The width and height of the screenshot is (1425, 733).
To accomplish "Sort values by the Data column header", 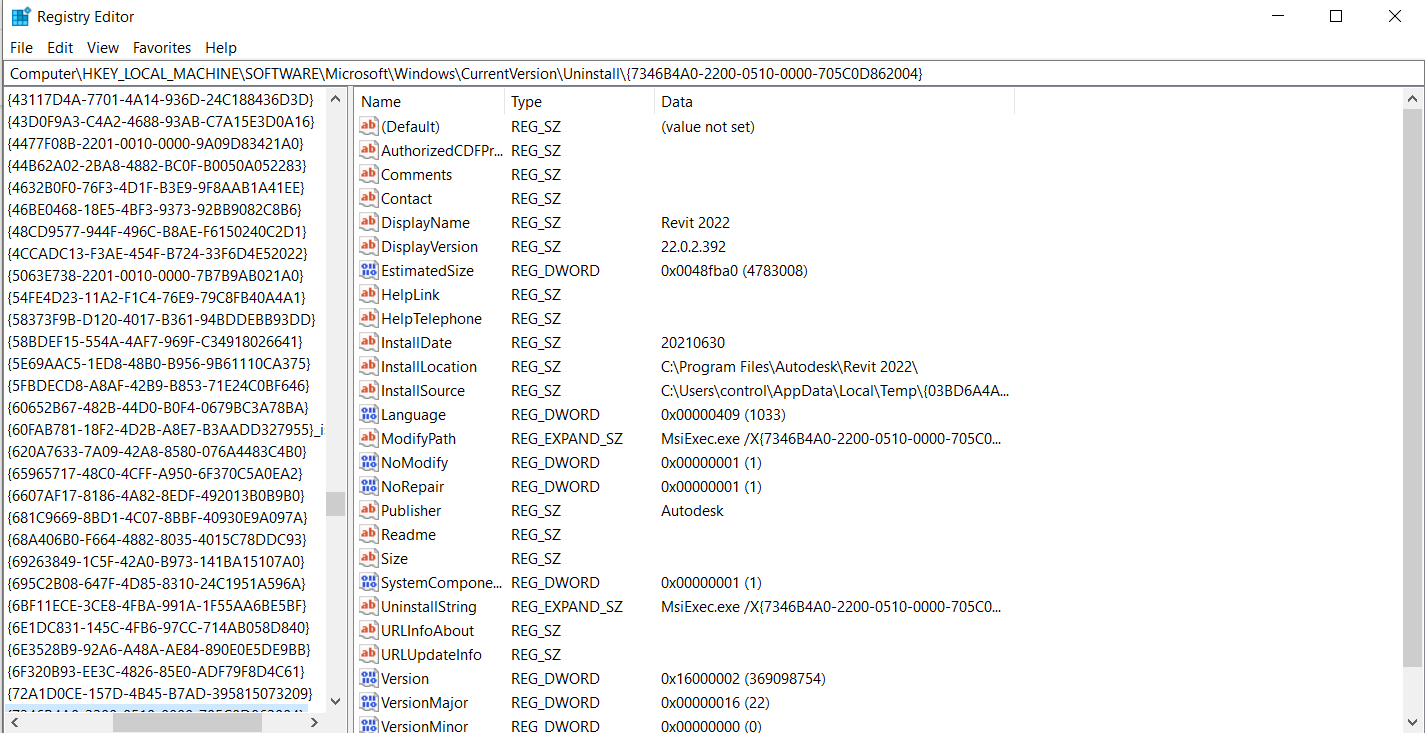I will point(835,102).
